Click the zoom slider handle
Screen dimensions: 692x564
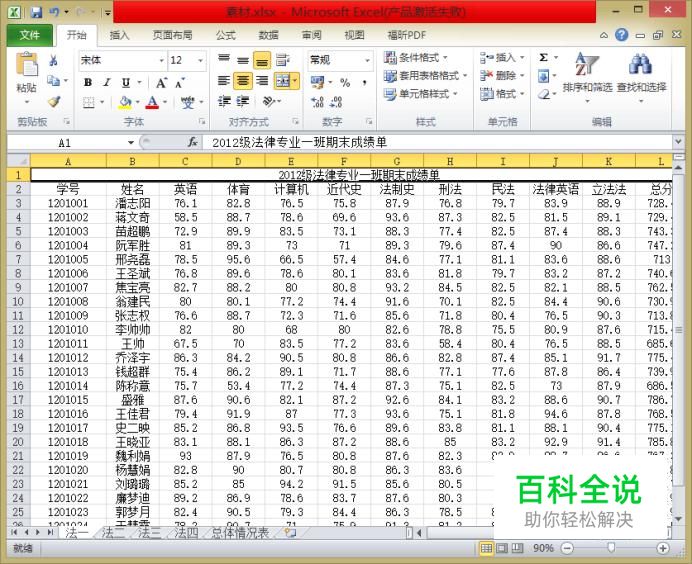(x=611, y=548)
